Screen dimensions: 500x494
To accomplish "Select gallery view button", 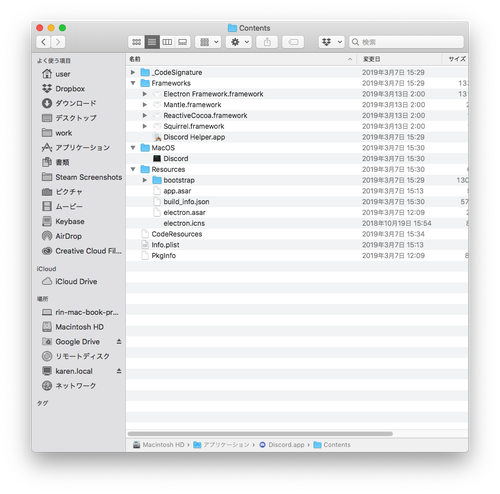I will coord(182,42).
